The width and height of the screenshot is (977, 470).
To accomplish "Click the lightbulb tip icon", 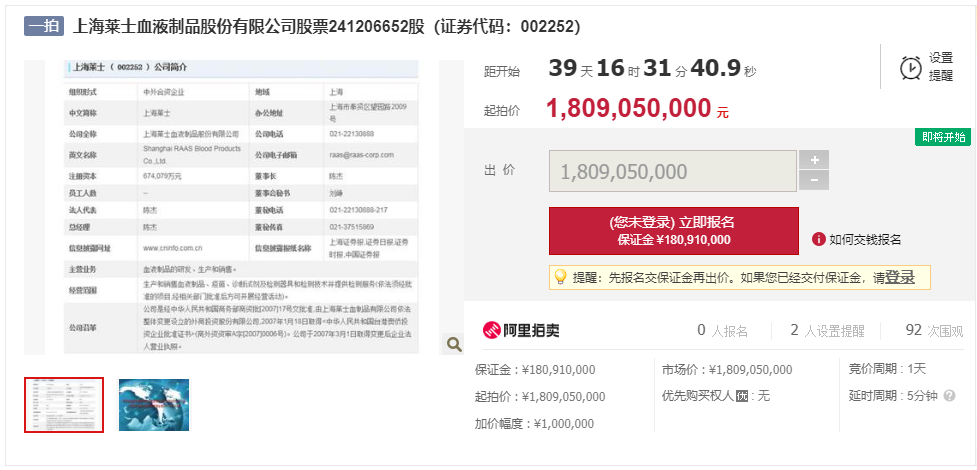I will pos(560,277).
